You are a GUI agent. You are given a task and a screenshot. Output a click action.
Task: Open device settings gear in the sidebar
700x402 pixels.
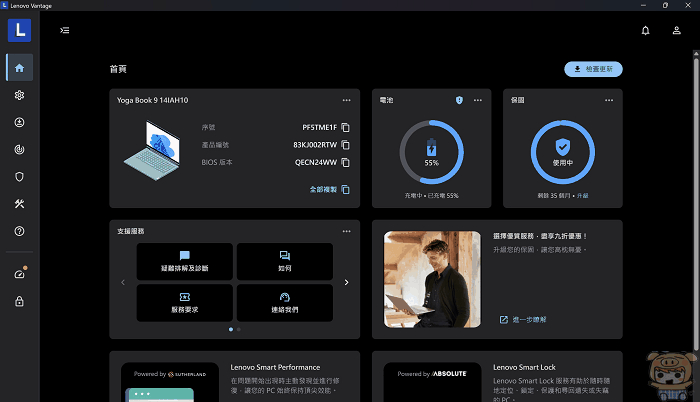19,95
